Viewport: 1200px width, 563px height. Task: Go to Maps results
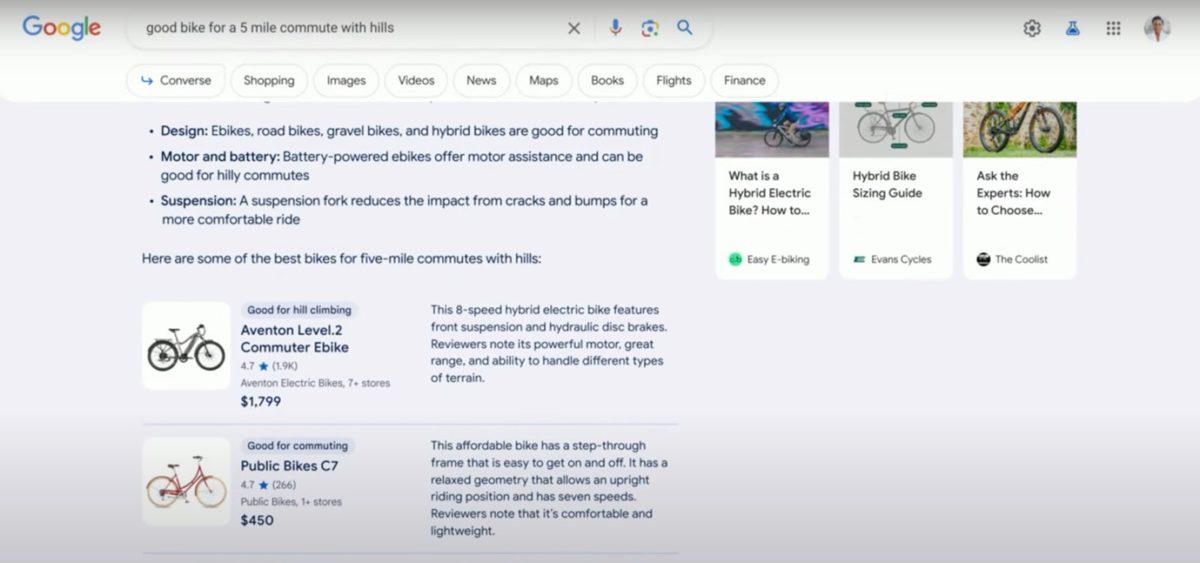[x=544, y=80]
